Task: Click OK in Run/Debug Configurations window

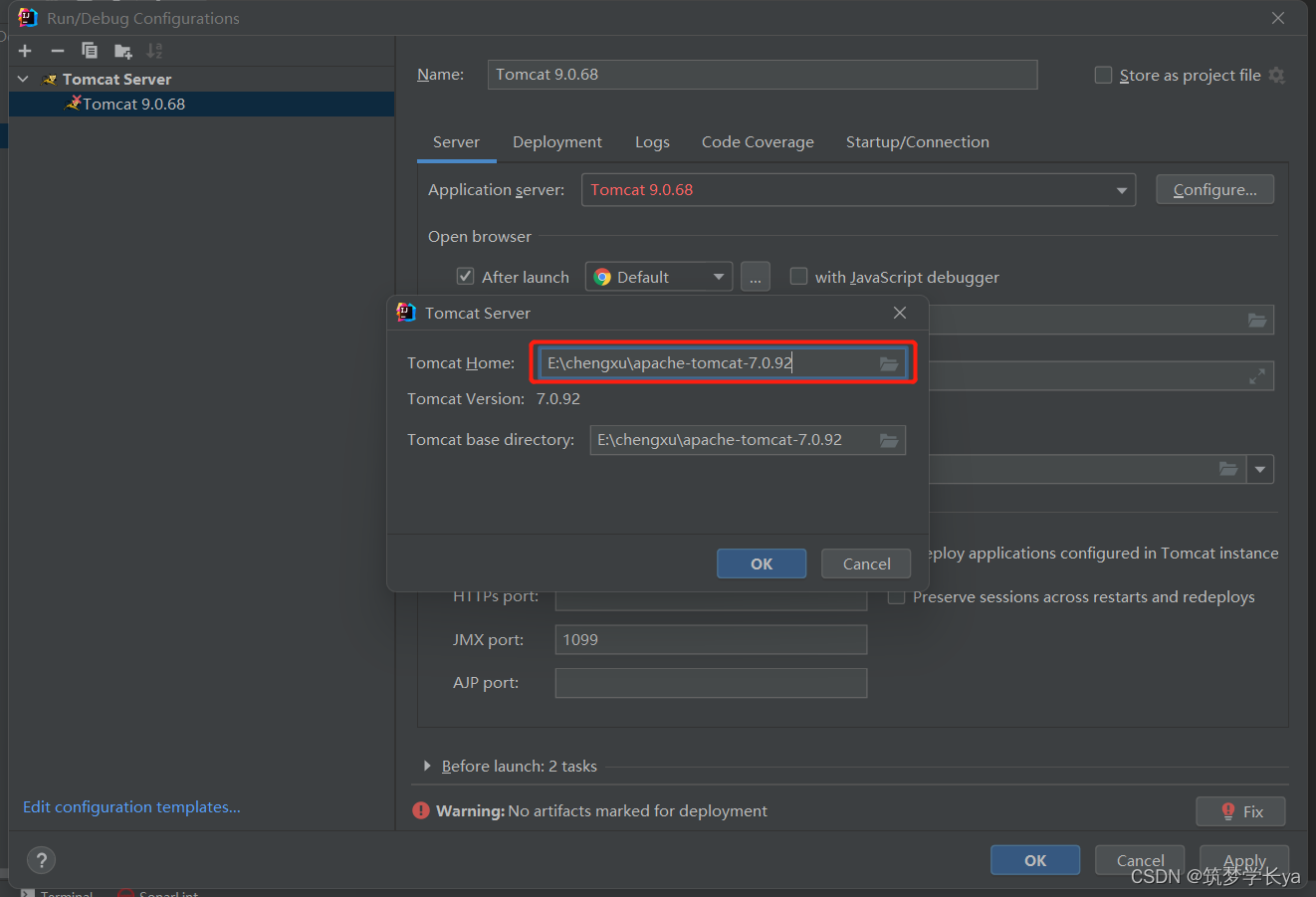Action: pos(1035,860)
